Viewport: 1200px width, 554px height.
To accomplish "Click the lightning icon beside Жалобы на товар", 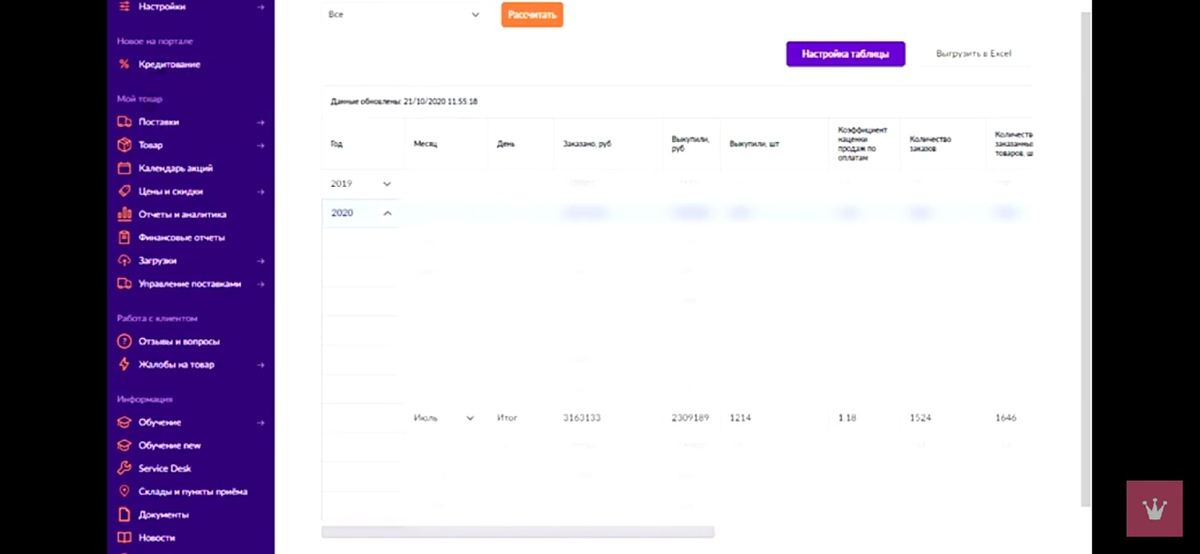I will [x=124, y=364].
